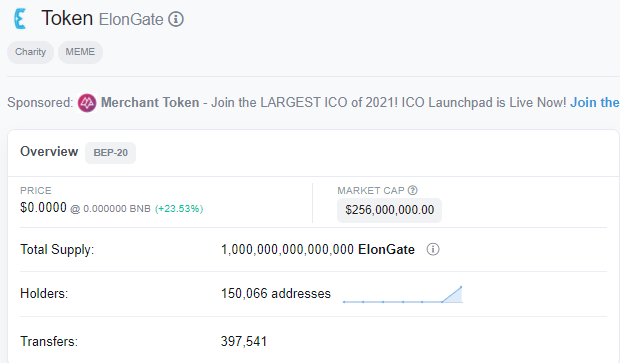Click the Merchant Token sponsor logo

tap(87, 103)
